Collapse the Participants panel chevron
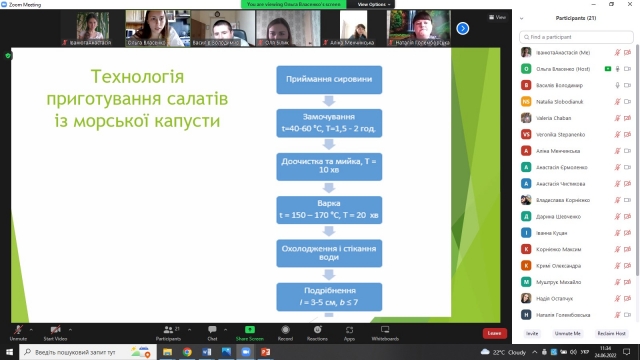 pos(521,18)
